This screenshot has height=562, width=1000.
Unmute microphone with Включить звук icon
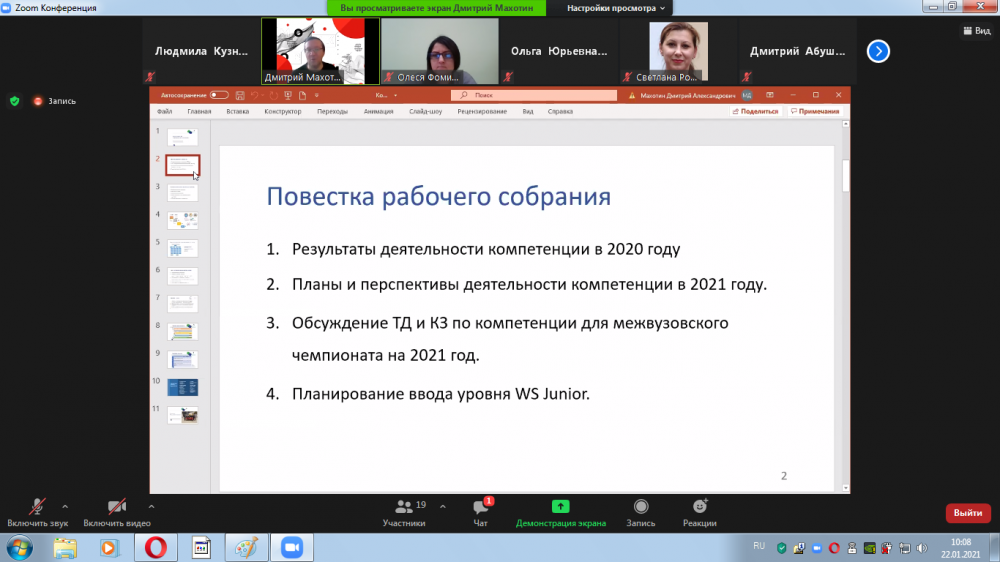(38, 507)
